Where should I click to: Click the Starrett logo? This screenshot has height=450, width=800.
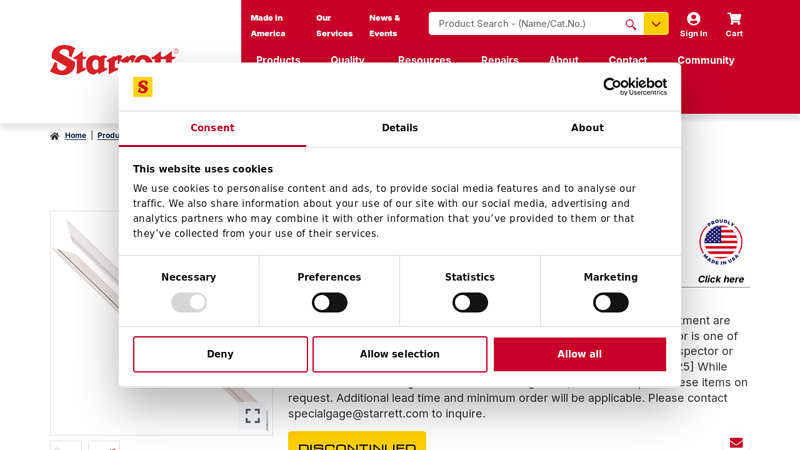(x=114, y=59)
